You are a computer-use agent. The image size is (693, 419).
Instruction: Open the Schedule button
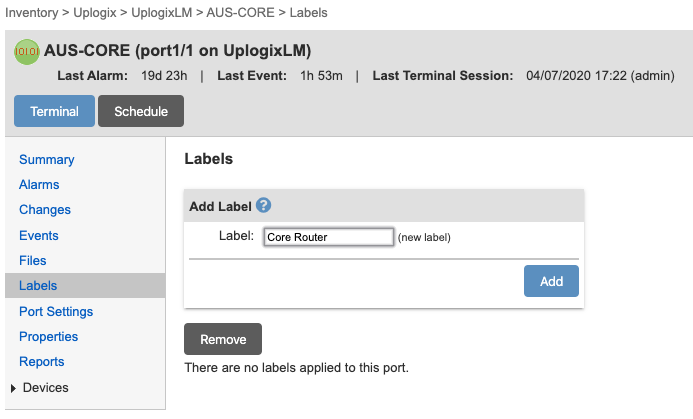(141, 111)
